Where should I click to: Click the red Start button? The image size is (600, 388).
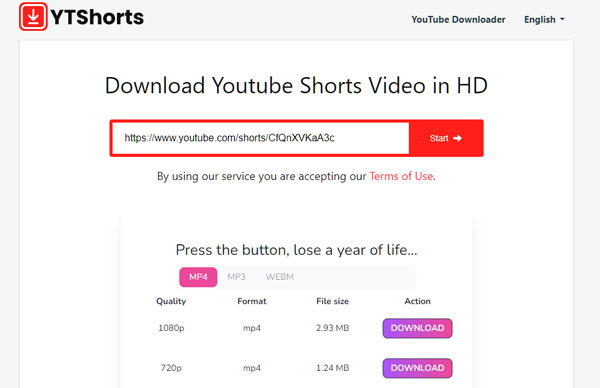point(446,138)
